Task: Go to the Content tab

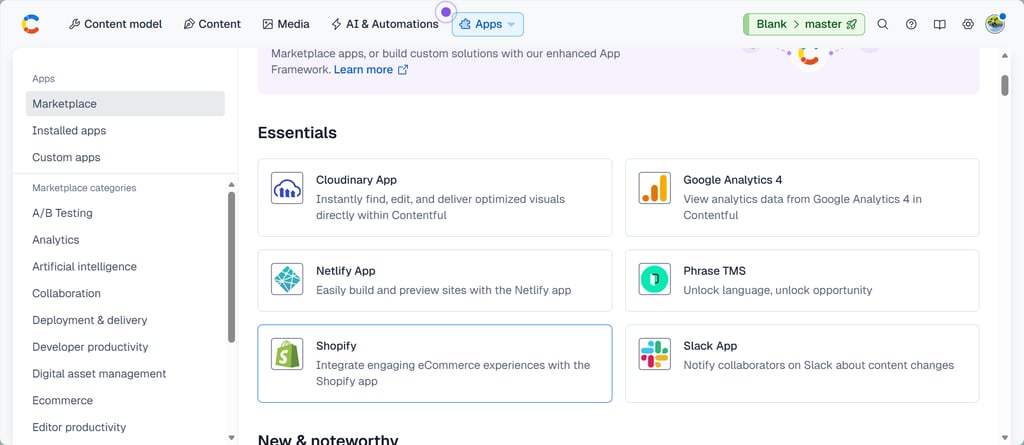Action: (212, 24)
